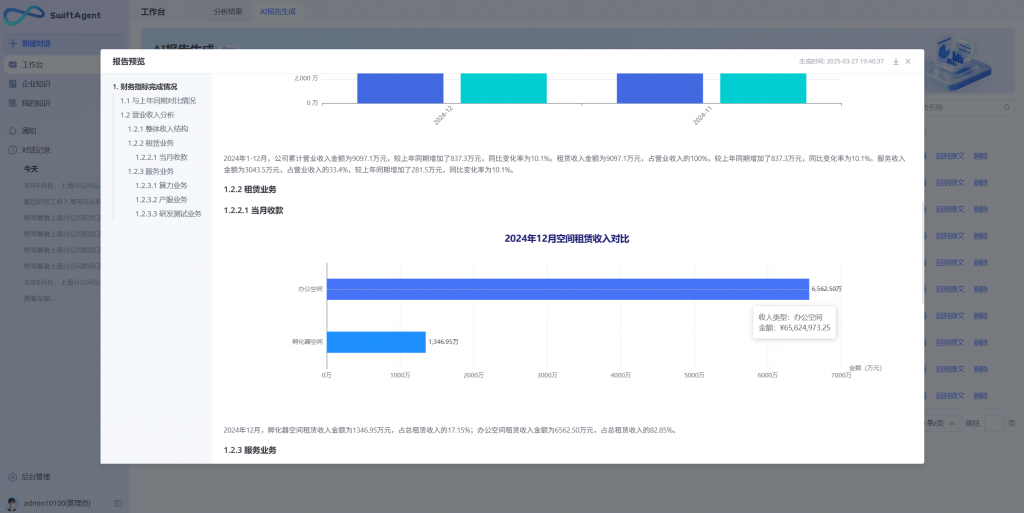Image resolution: width=1024 pixels, height=513 pixels.
Task: Click the 新建对话 plus icon
Action: [x=12, y=44]
